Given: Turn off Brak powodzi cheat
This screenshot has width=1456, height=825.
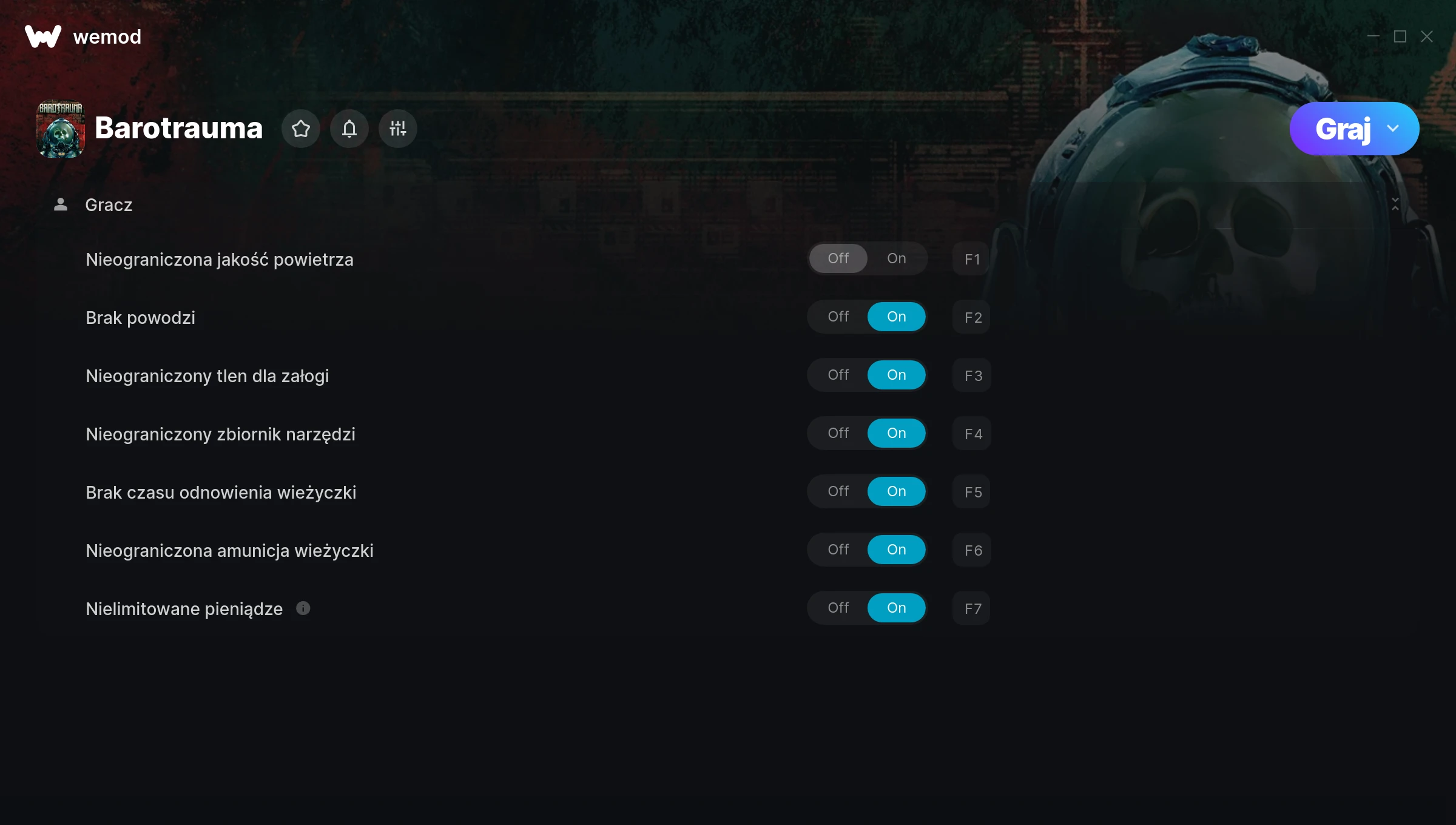Looking at the screenshot, I should click(x=838, y=317).
